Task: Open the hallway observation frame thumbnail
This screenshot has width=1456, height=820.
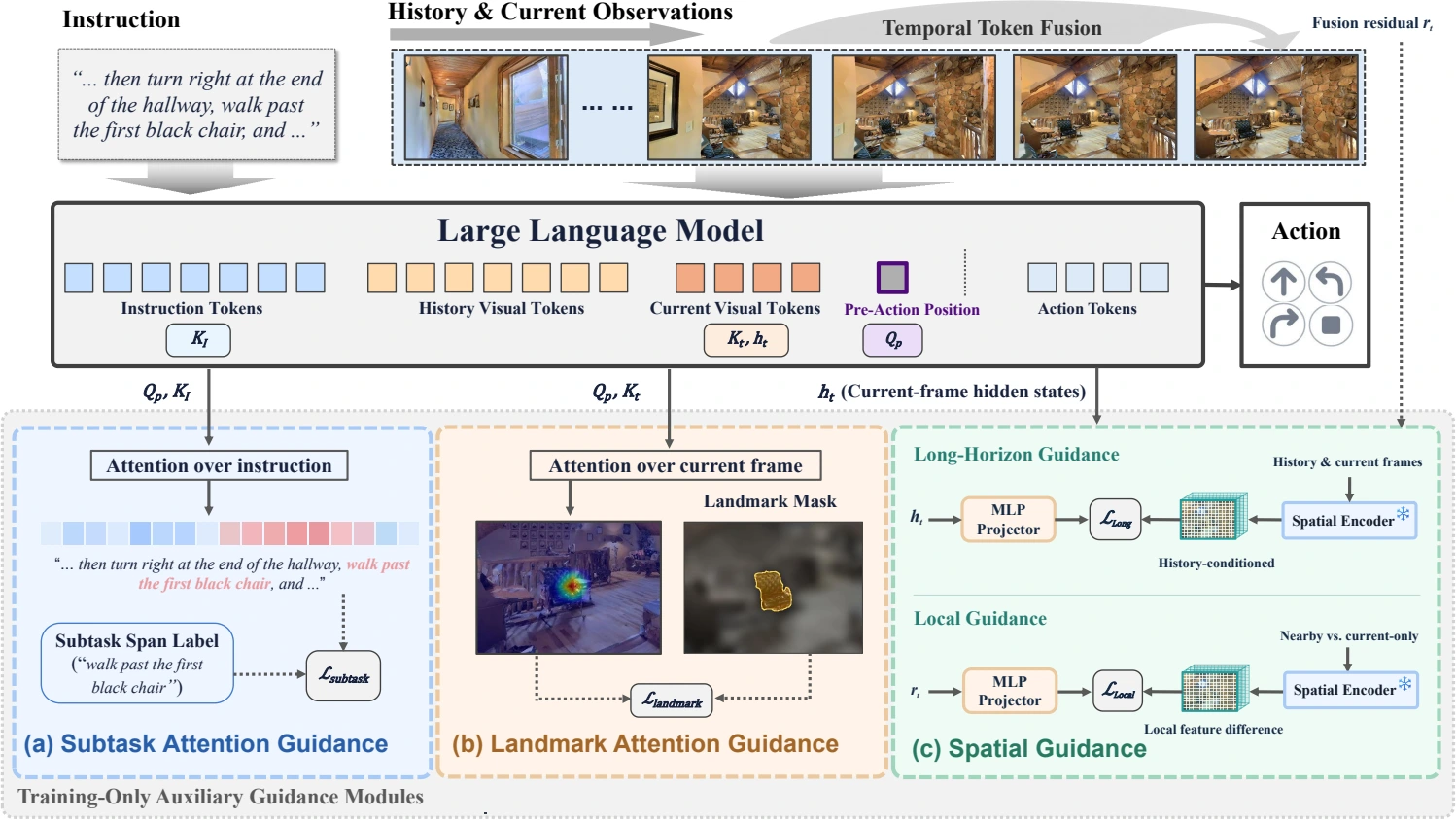Action: coord(486,108)
